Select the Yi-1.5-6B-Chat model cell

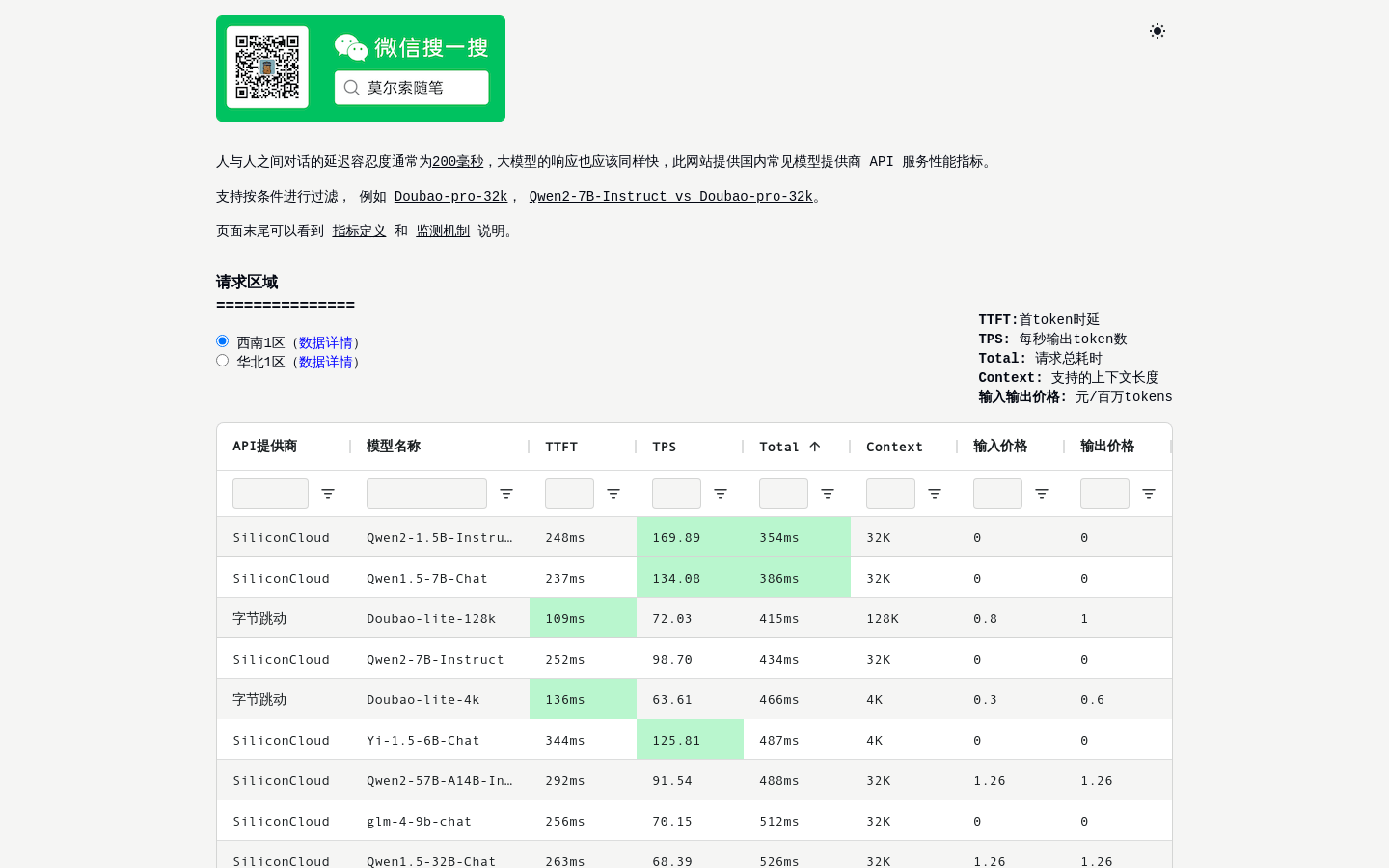click(440, 740)
